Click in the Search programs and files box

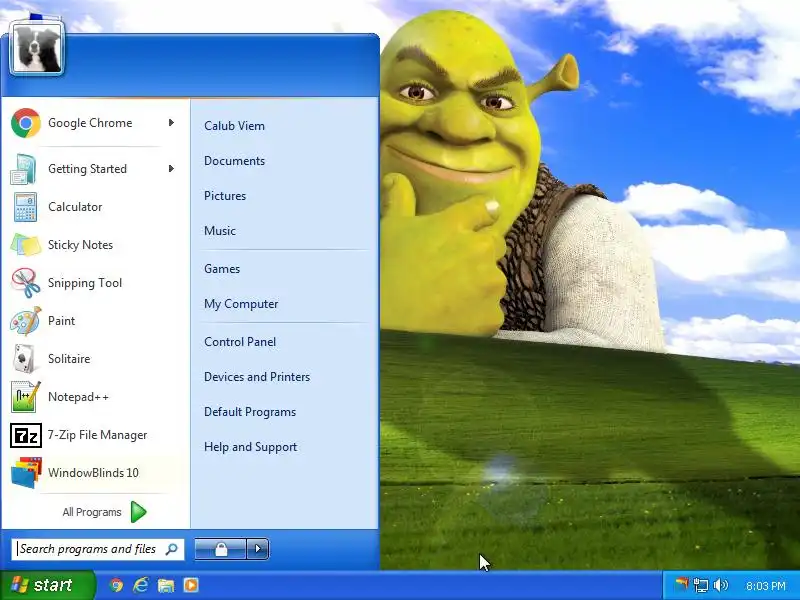pyautogui.click(x=97, y=549)
